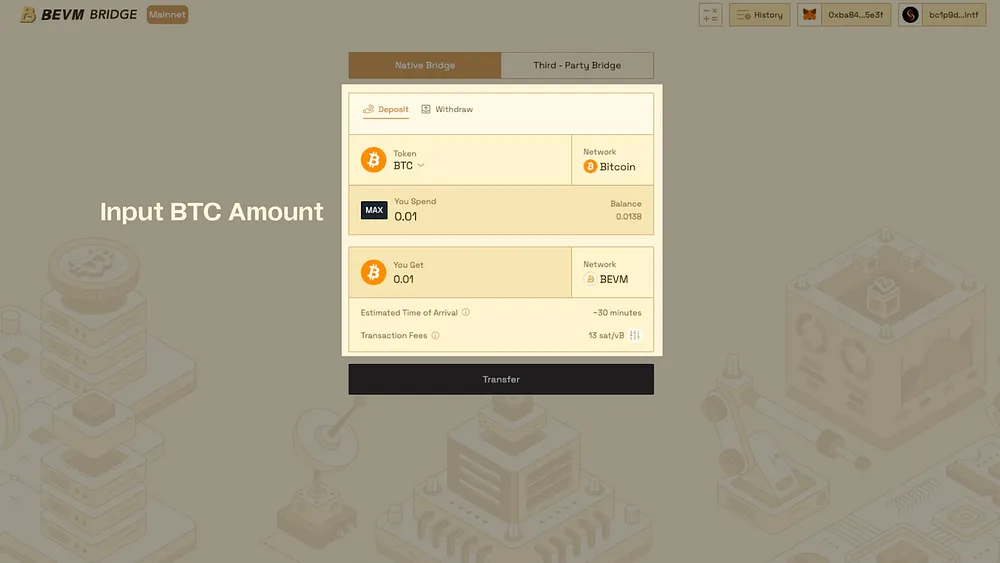Viewport: 1000px width, 563px height.
Task: Click the info icon beside Transaction Fees
Action: (435, 335)
